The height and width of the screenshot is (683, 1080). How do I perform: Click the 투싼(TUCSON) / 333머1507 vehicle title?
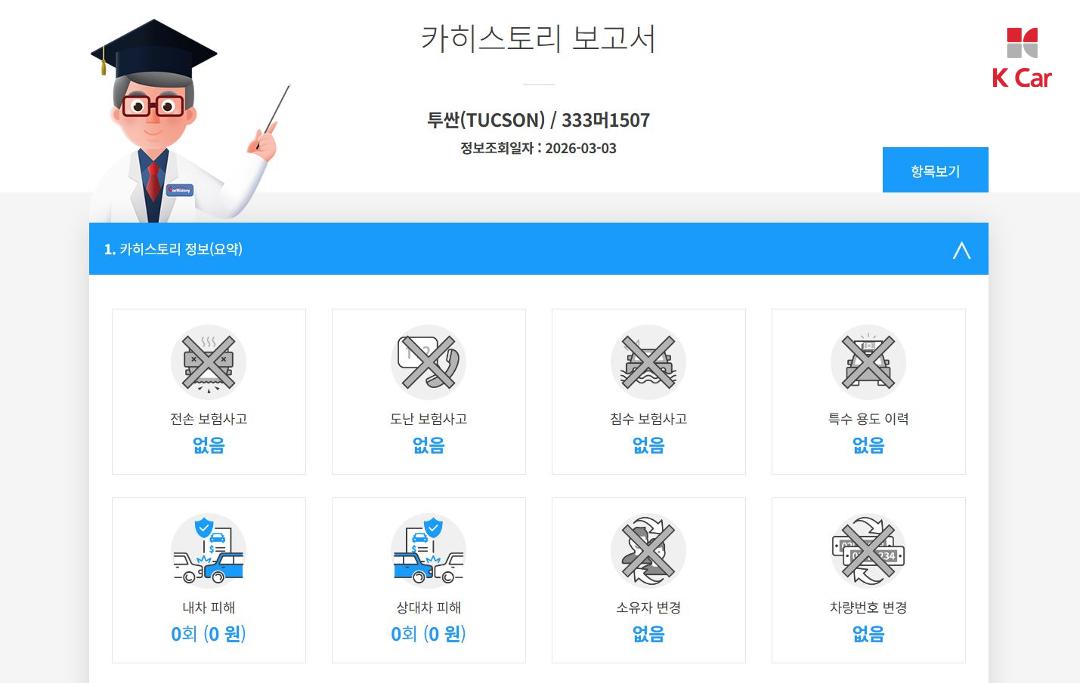(538, 120)
